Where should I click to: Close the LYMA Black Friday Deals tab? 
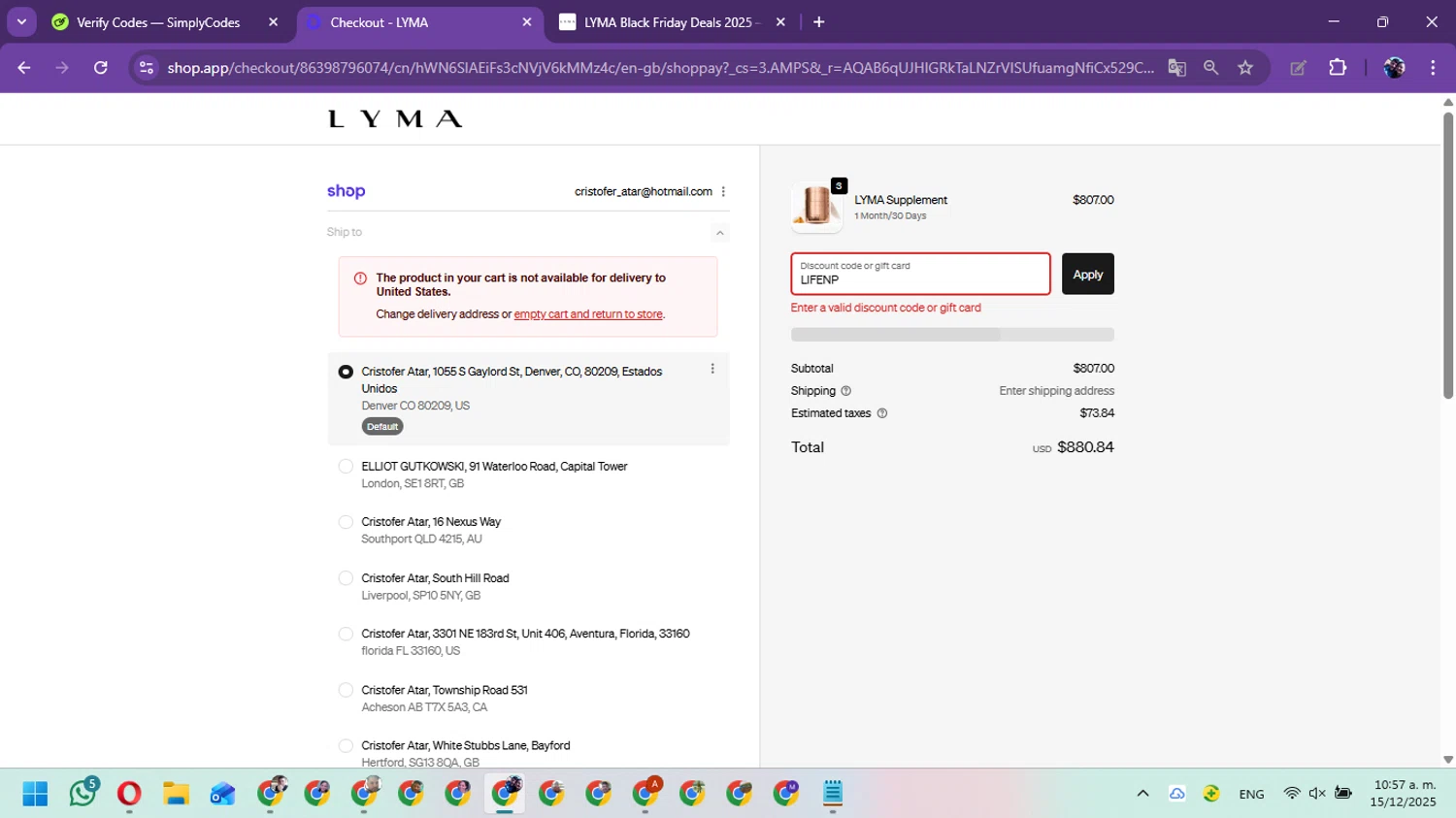click(780, 22)
